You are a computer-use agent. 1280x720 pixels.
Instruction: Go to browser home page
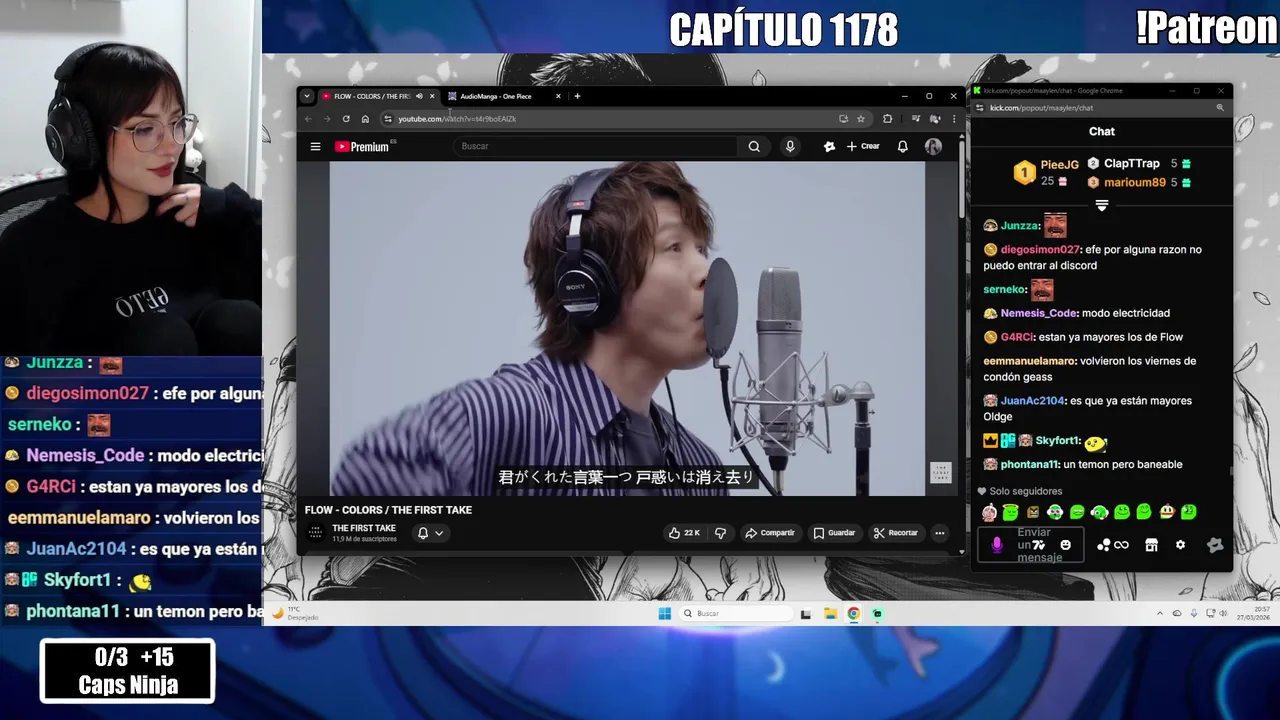(365, 119)
